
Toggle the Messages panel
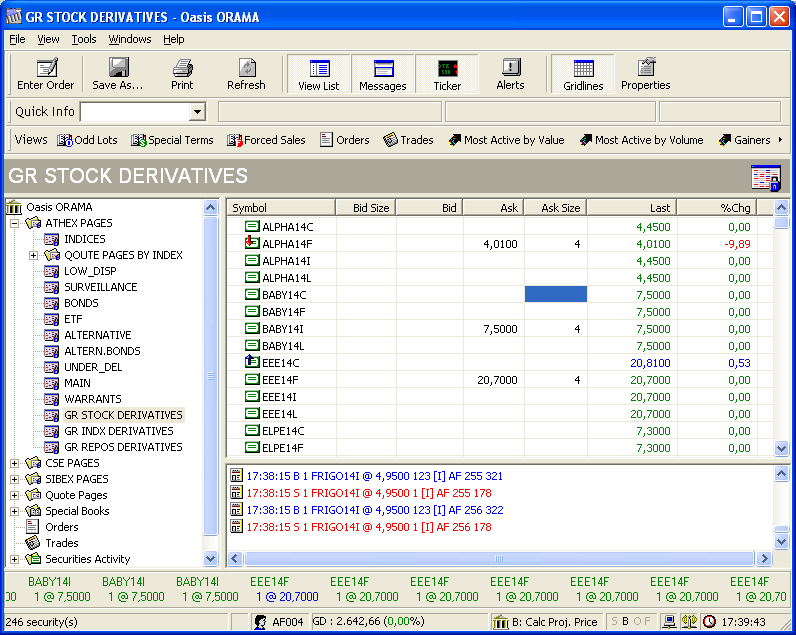click(383, 74)
